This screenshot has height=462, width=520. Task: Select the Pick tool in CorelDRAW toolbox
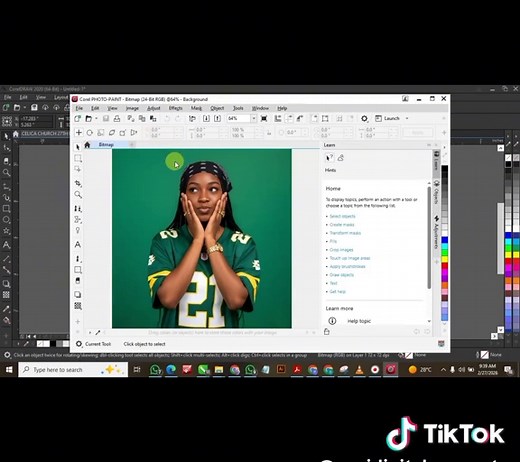click(6, 136)
